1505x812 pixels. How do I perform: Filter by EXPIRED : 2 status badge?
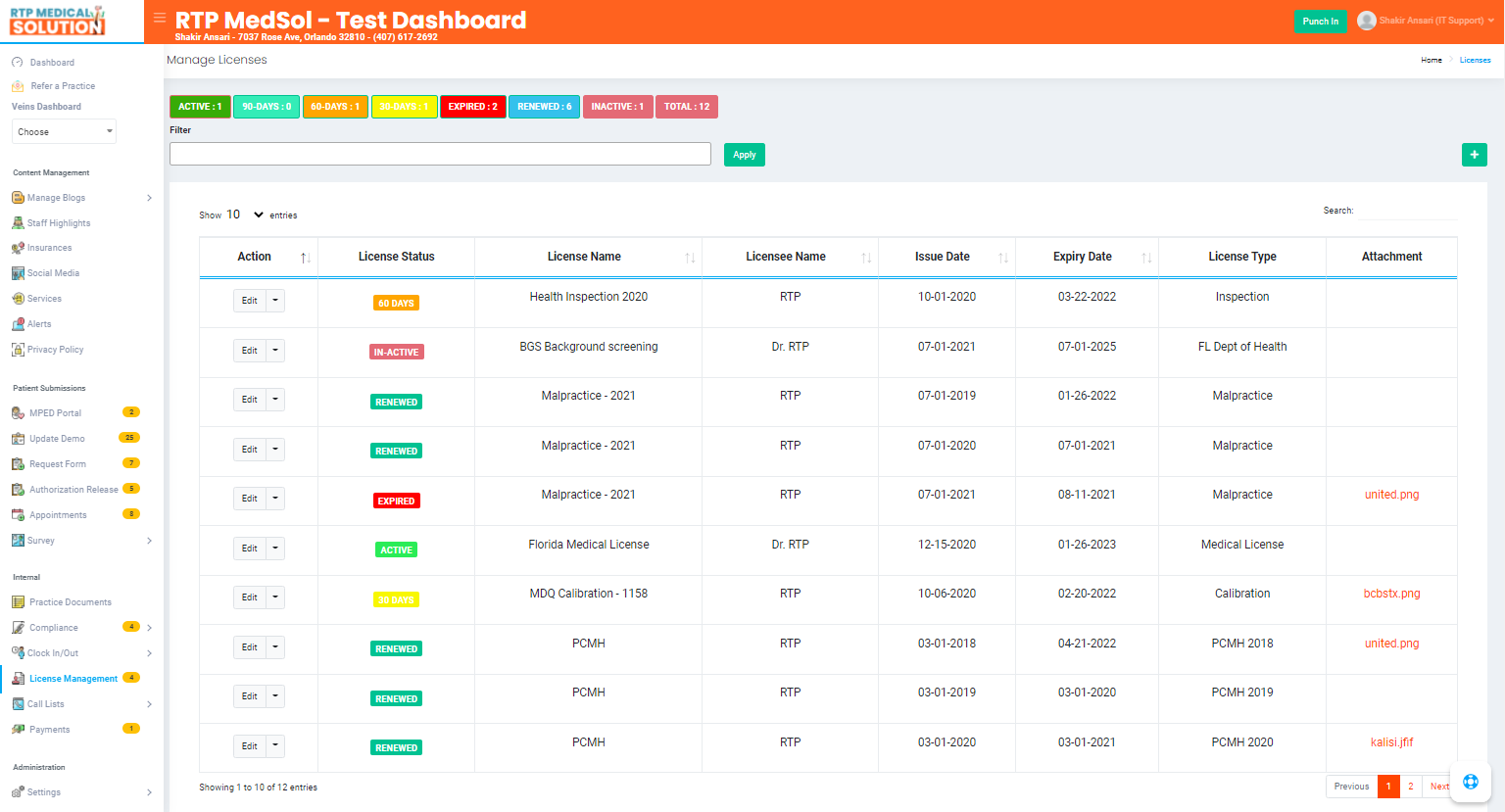tap(473, 107)
